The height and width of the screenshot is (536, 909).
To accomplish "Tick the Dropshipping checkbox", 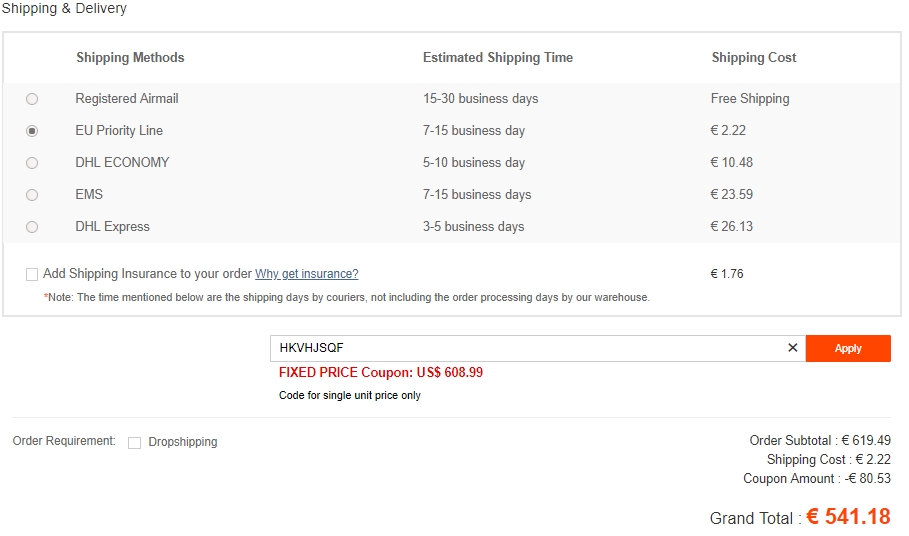I will pos(134,442).
